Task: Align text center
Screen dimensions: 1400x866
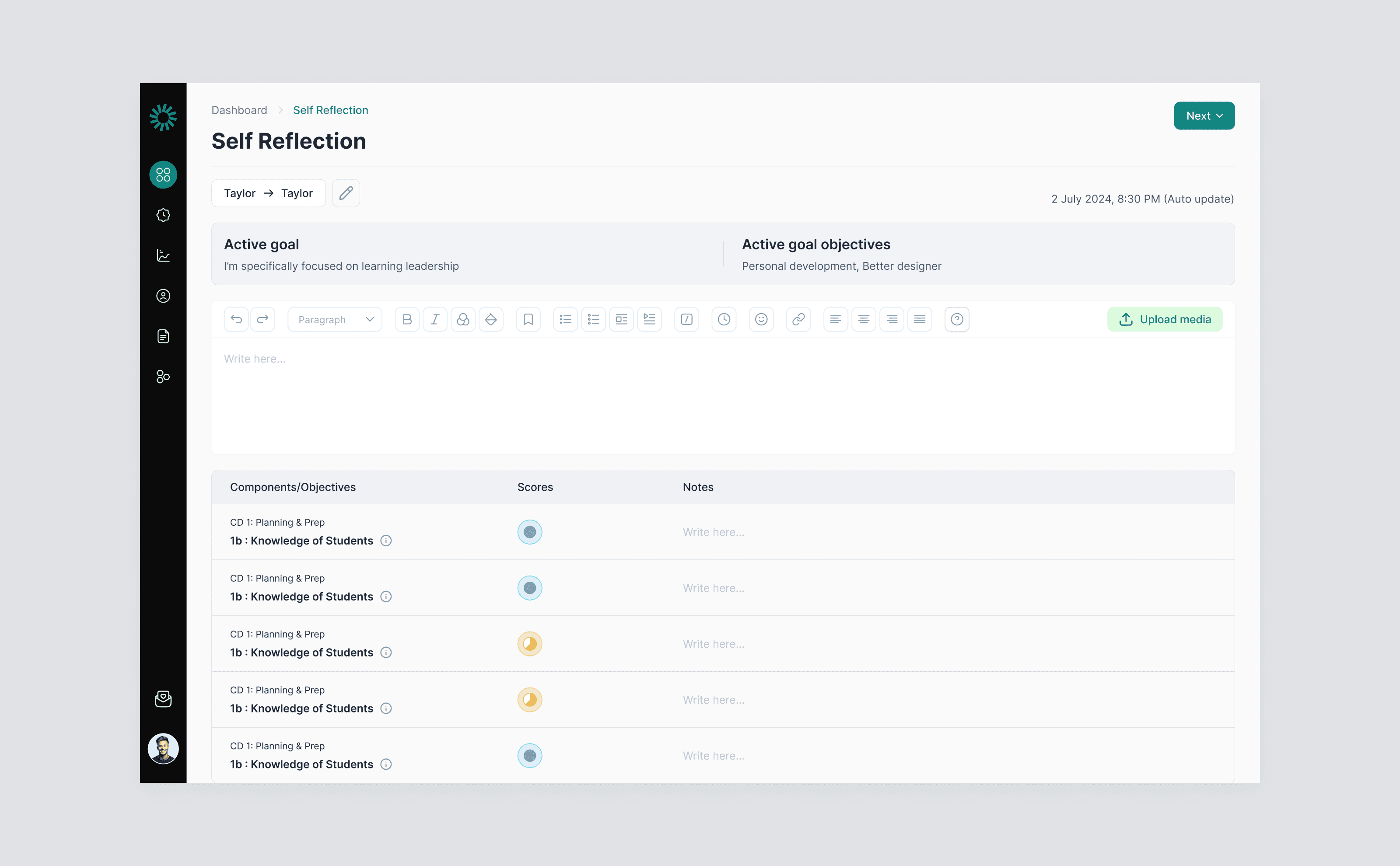Action: [x=864, y=319]
